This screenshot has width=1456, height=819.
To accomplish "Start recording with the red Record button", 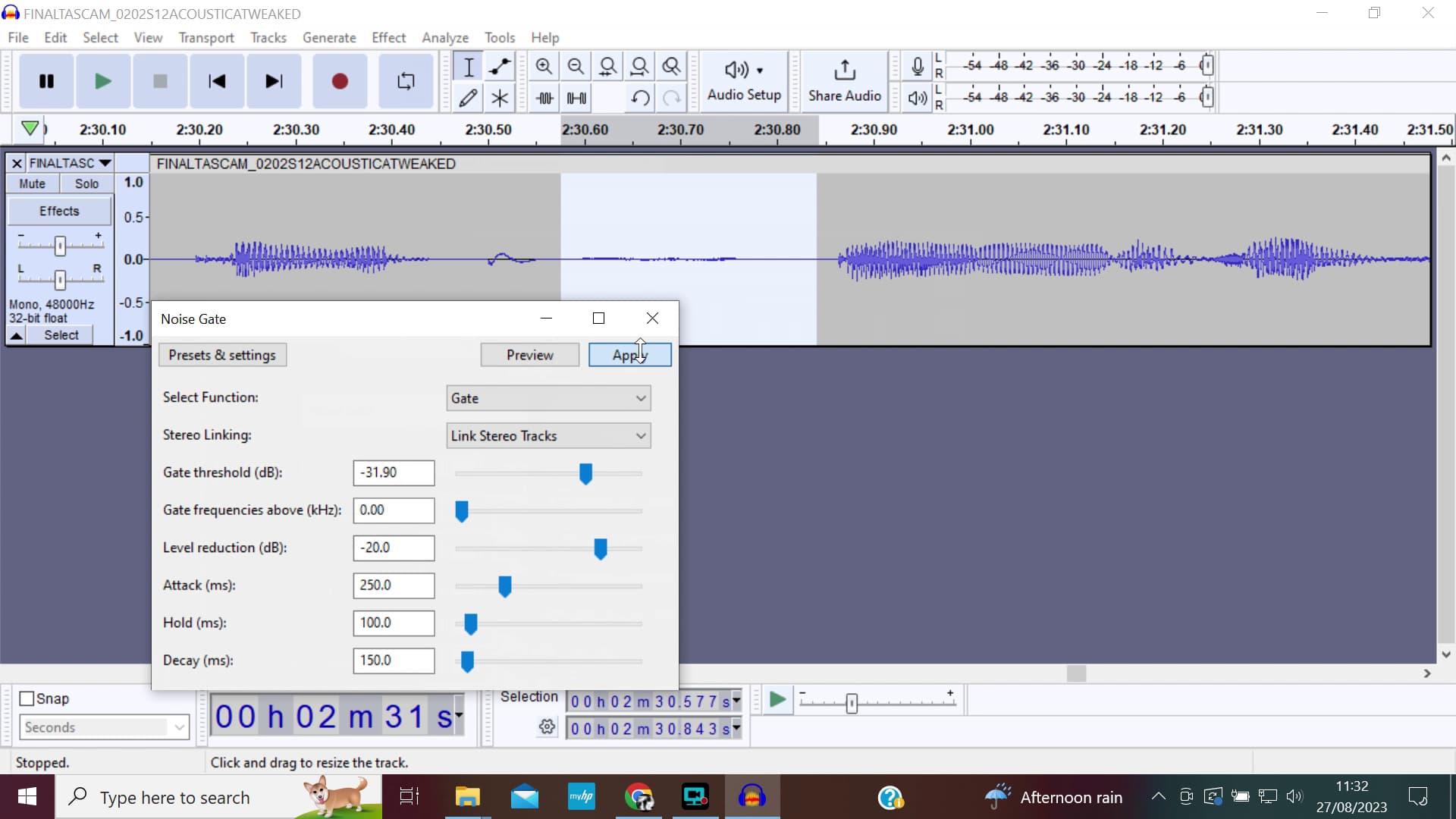I will point(340,81).
